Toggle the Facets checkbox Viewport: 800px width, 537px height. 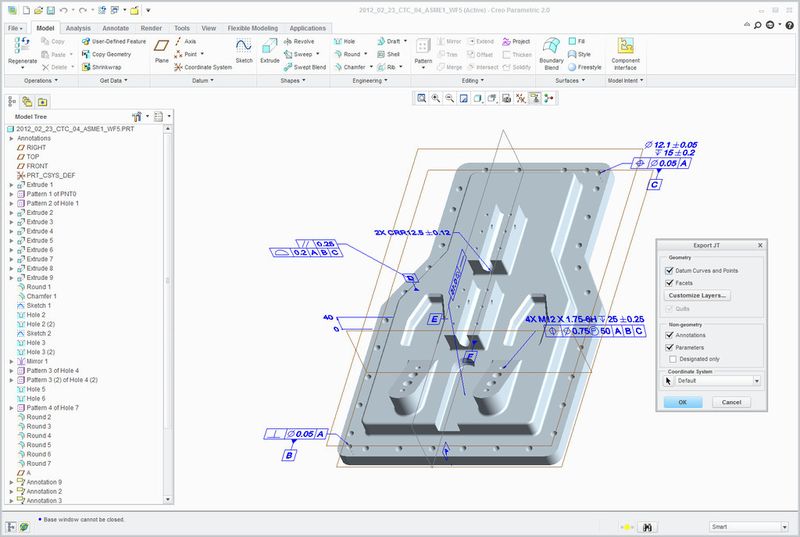[669, 283]
